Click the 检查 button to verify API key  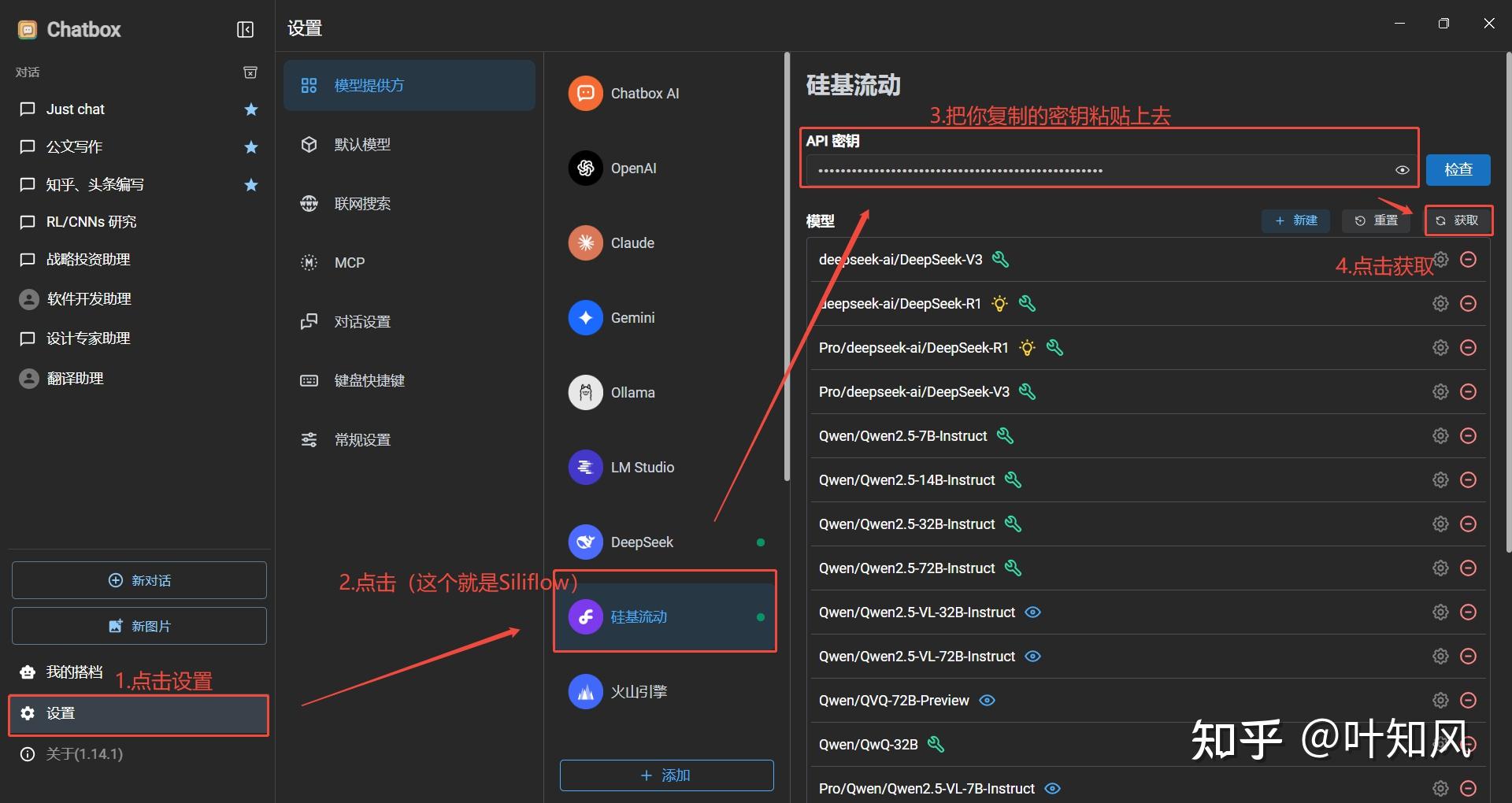click(1458, 170)
